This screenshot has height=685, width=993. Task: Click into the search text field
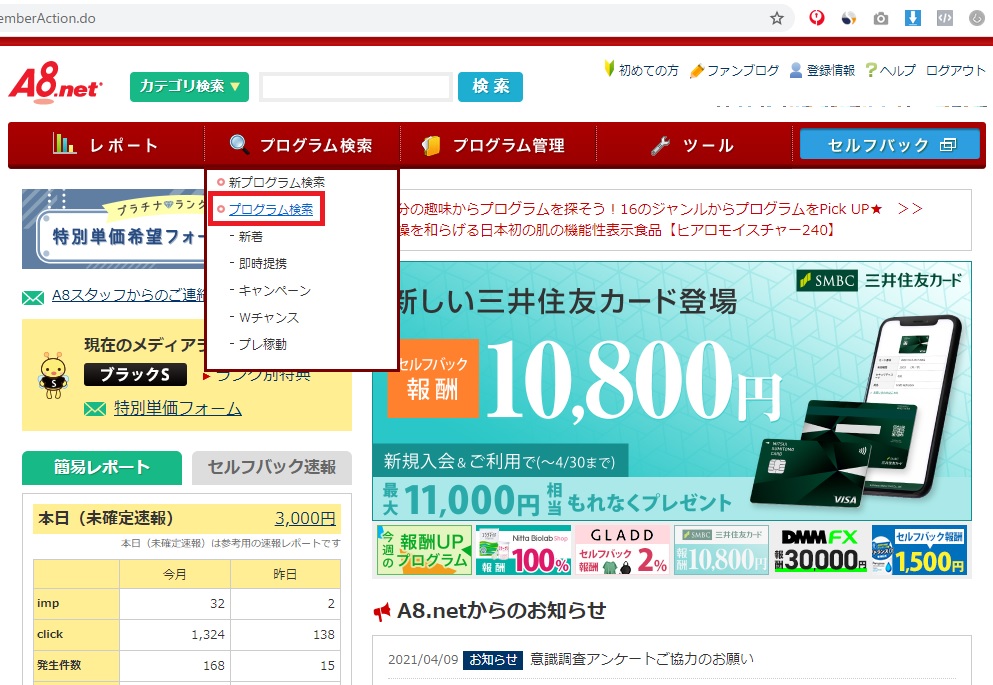point(356,87)
